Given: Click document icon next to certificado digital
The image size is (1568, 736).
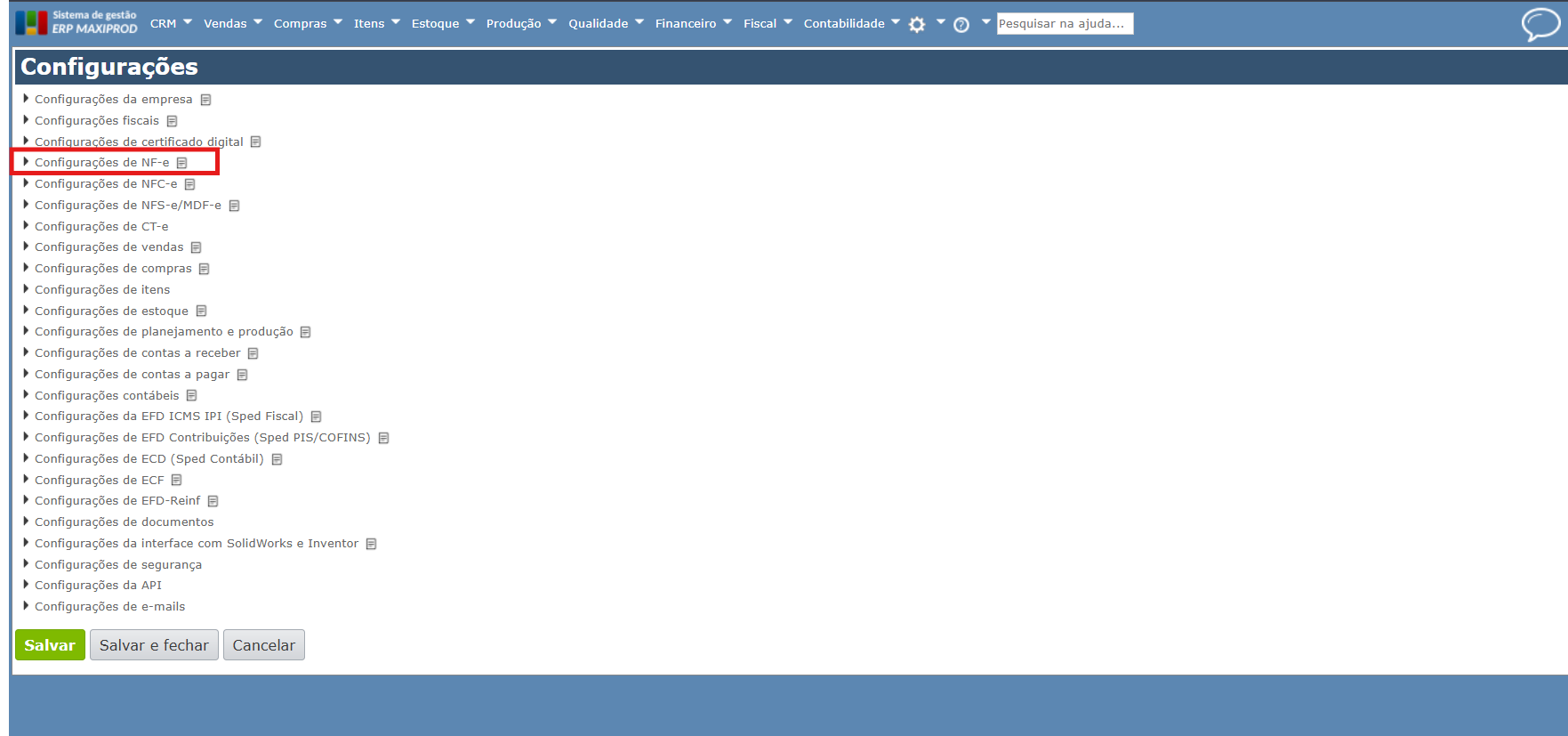Looking at the screenshot, I should (x=255, y=142).
